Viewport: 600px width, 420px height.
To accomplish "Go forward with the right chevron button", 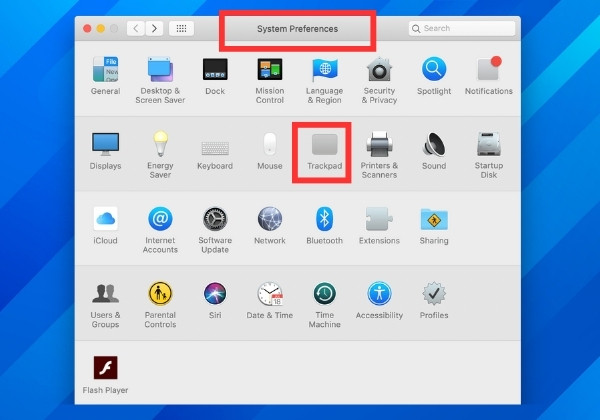I will pyautogui.click(x=154, y=28).
